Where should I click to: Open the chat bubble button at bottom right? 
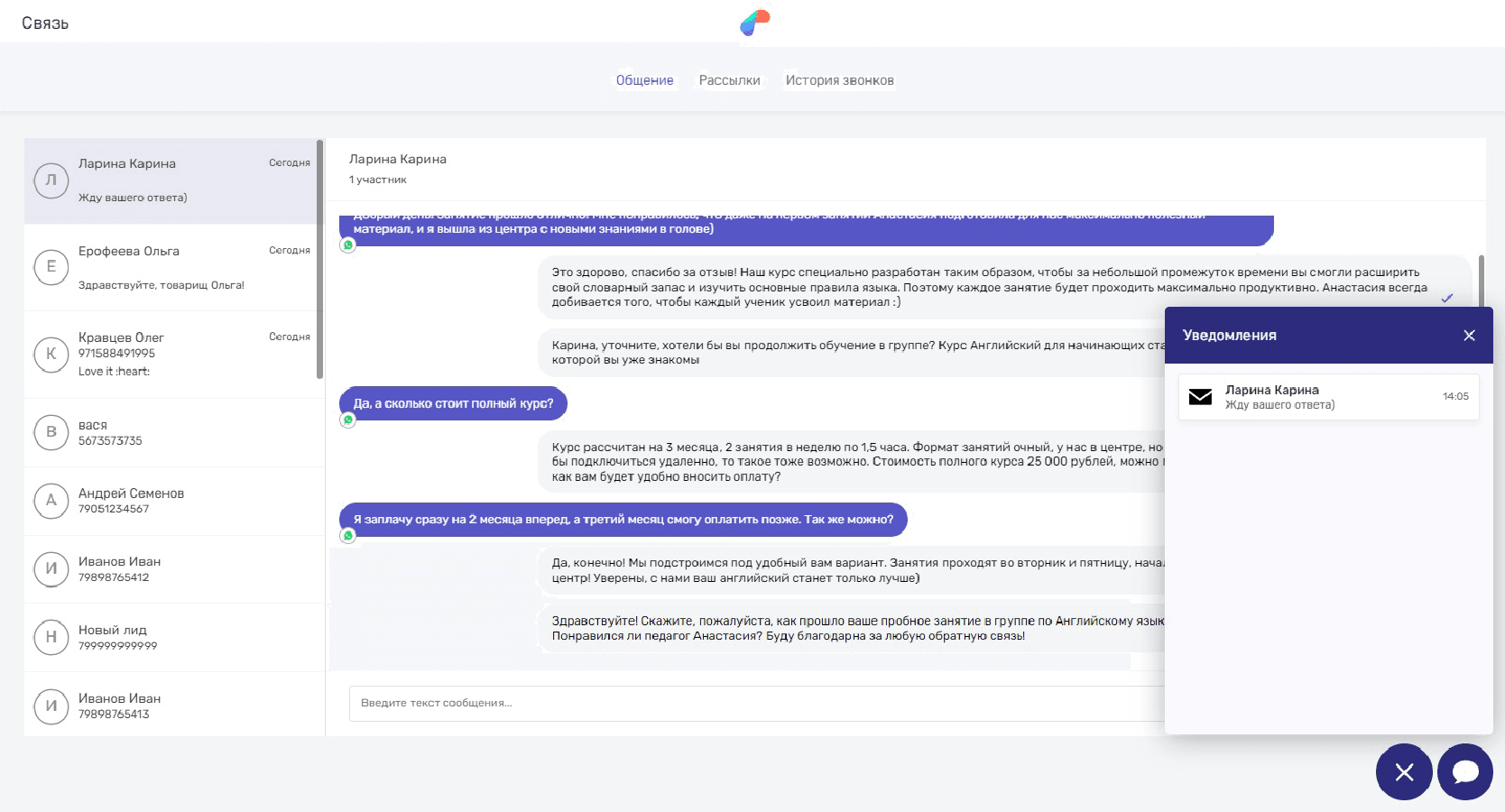[x=1464, y=771]
